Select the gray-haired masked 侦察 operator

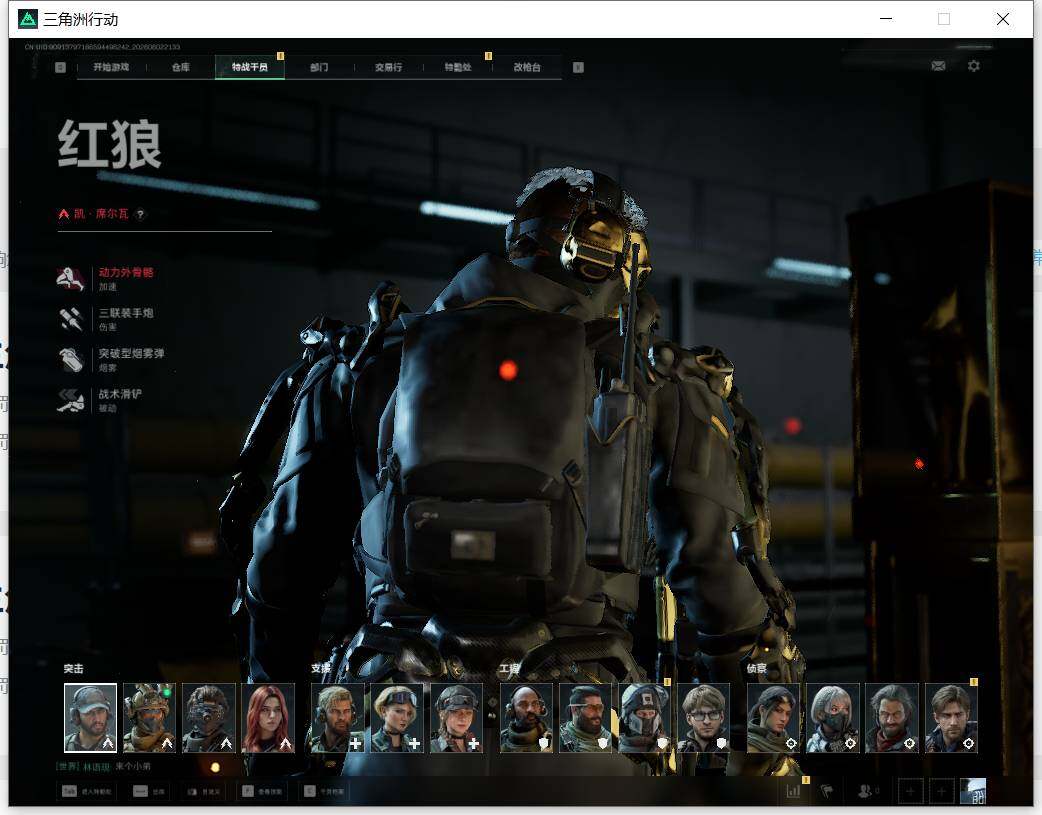pyautogui.click(x=833, y=718)
